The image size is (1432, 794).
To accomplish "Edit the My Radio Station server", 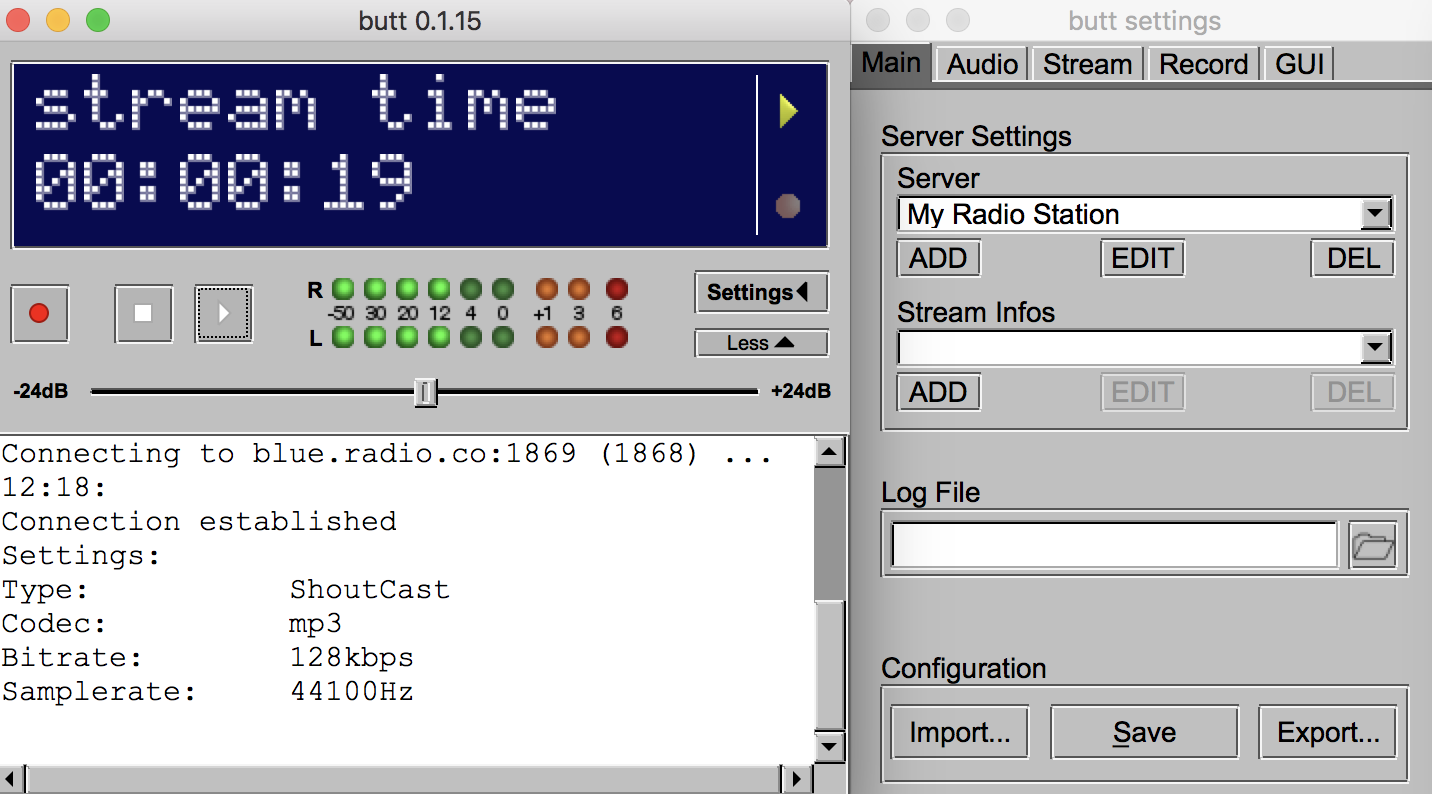I will (1142, 258).
